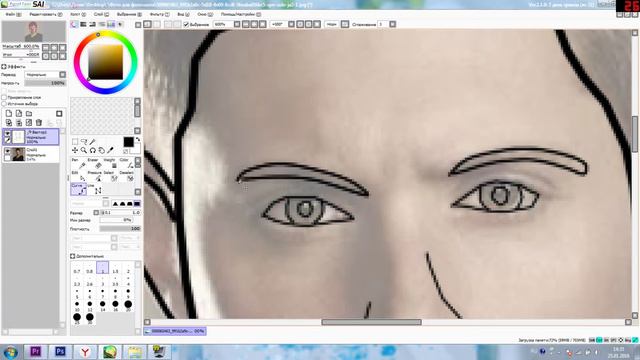Select the Select pen tool
The image size is (640, 360).
[x=111, y=176]
